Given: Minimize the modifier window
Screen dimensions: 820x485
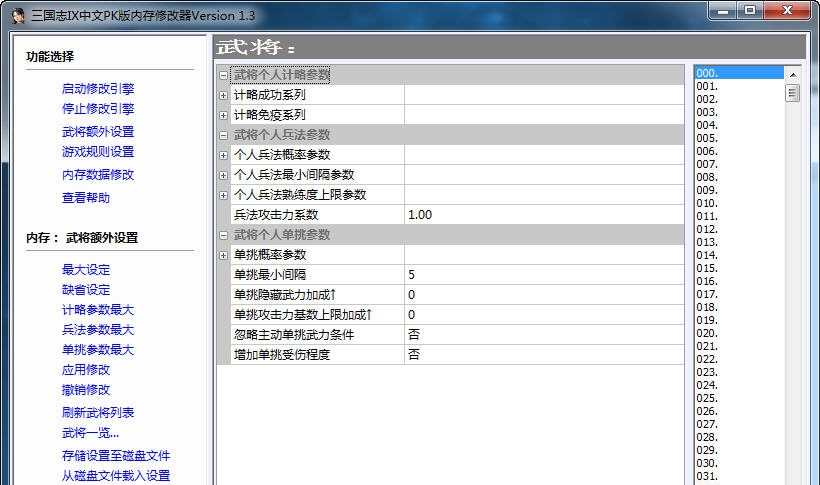Looking at the screenshot, I should point(723,10).
